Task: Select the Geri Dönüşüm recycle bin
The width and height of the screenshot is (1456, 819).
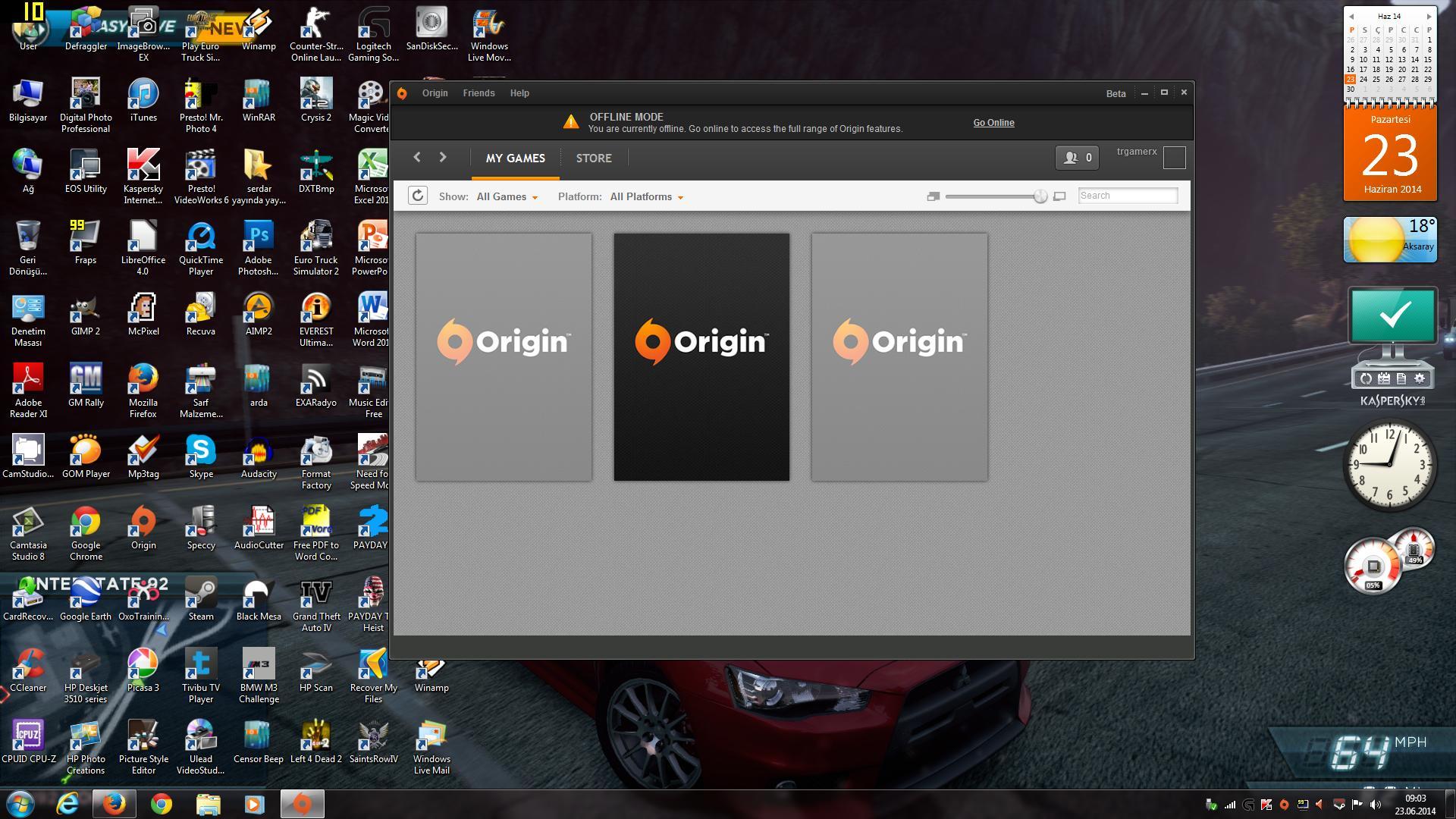Action: coord(28,248)
